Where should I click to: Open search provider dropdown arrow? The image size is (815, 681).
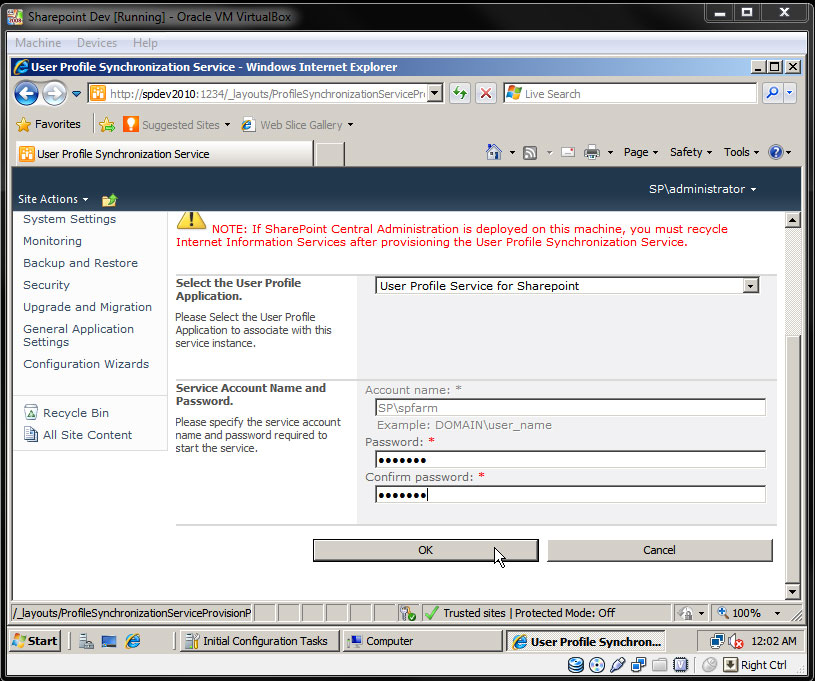pyautogui.click(x=790, y=94)
